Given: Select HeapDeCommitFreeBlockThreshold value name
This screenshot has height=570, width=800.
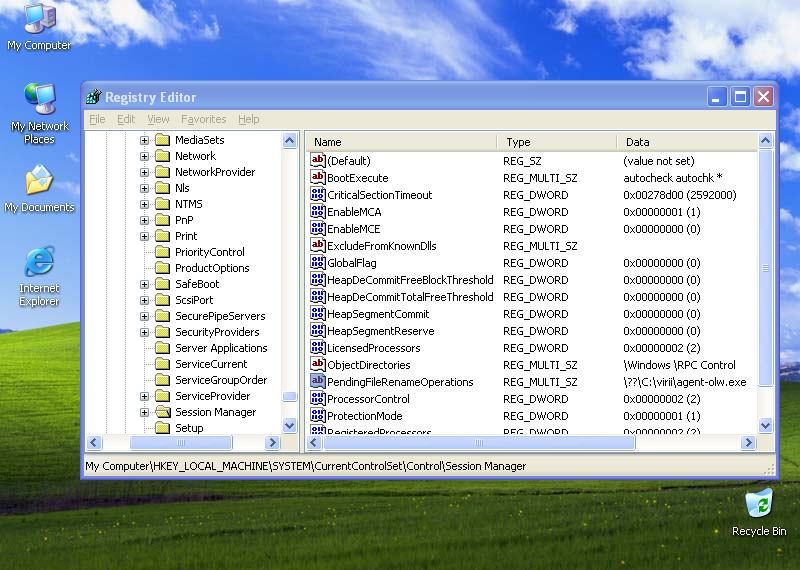Looking at the screenshot, I should pos(410,280).
